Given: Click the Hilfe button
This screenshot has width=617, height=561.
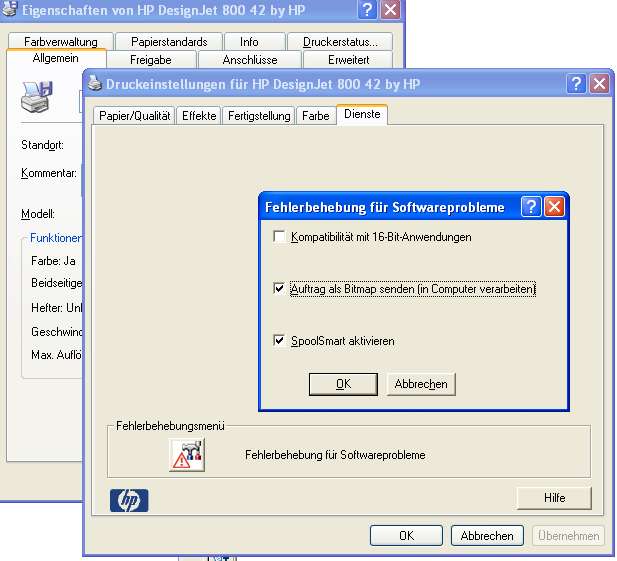Looking at the screenshot, I should pyautogui.click(x=554, y=498).
